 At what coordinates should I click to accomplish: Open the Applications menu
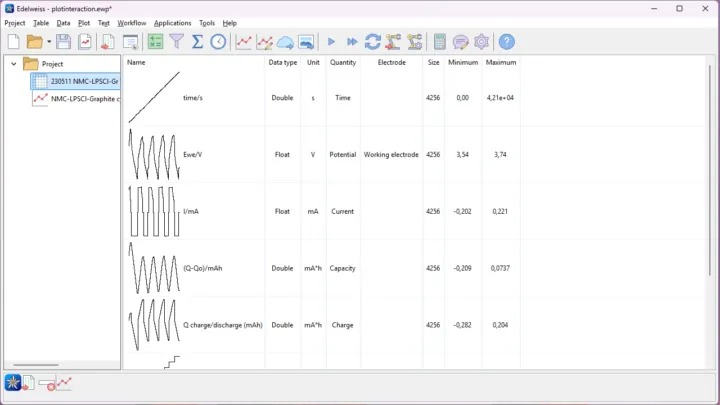[x=172, y=23]
